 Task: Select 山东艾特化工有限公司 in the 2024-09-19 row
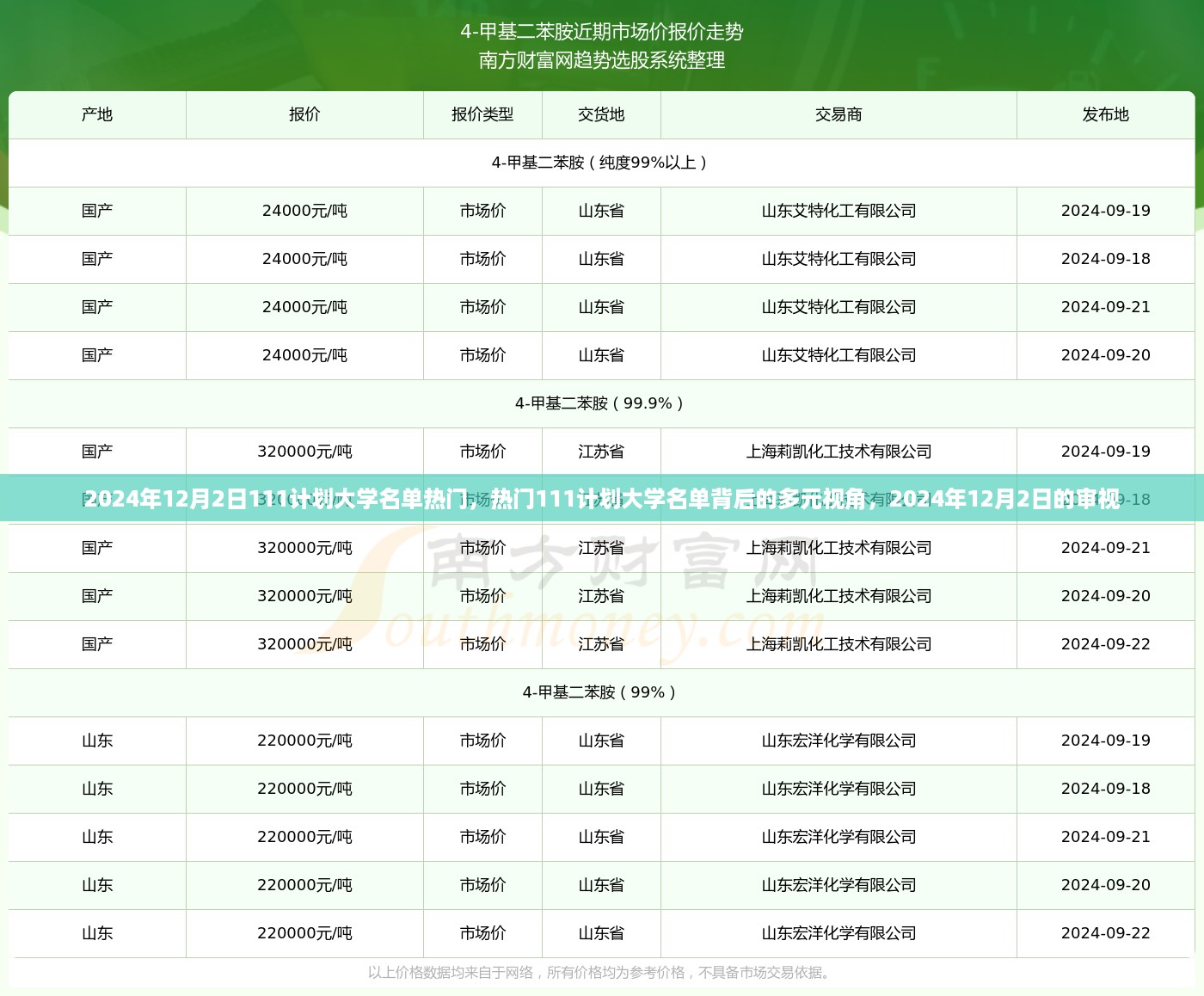pyautogui.click(x=838, y=211)
